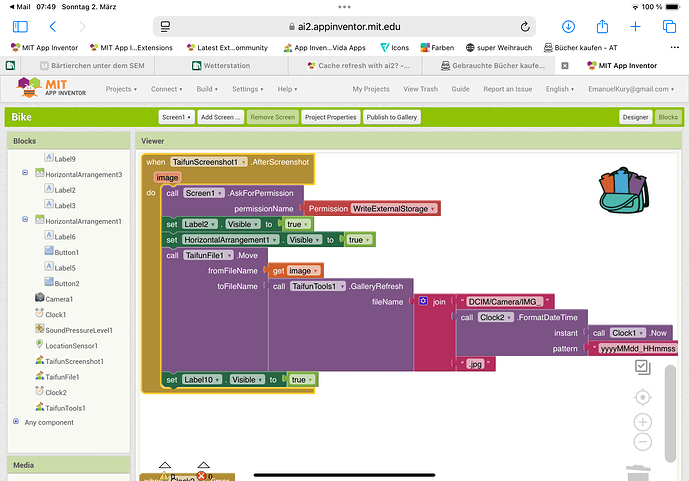Viewport: 689px width, 481px height.
Task: Close the current MIT App Inventor tab
Action: tap(565, 66)
